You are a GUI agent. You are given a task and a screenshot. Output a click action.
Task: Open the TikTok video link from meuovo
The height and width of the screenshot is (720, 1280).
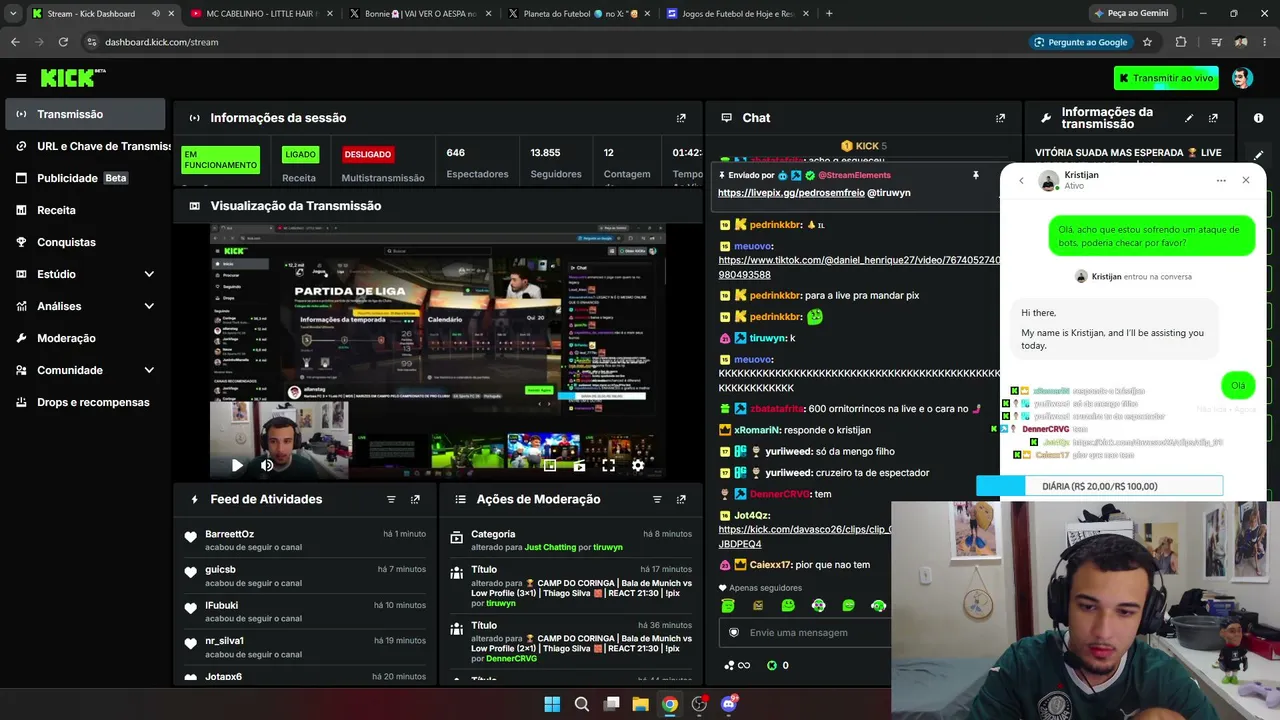[x=858, y=267]
